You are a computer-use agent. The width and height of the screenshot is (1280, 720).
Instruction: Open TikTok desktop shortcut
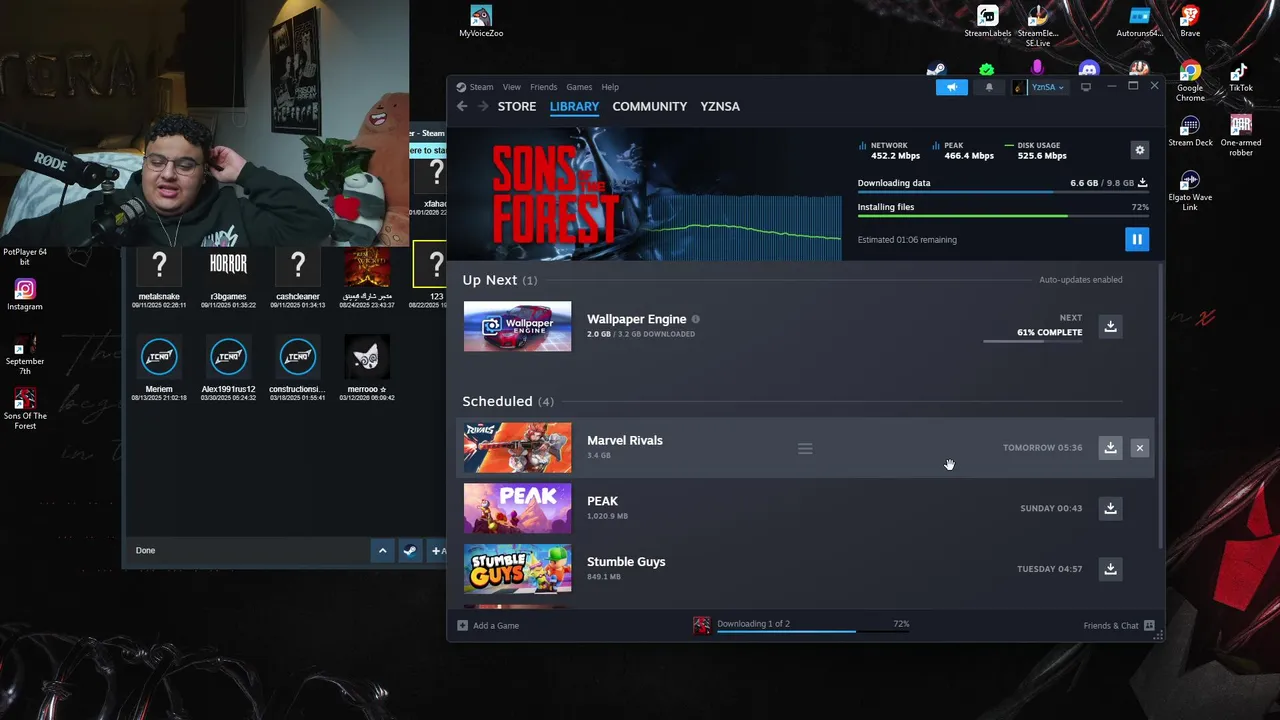1241,78
